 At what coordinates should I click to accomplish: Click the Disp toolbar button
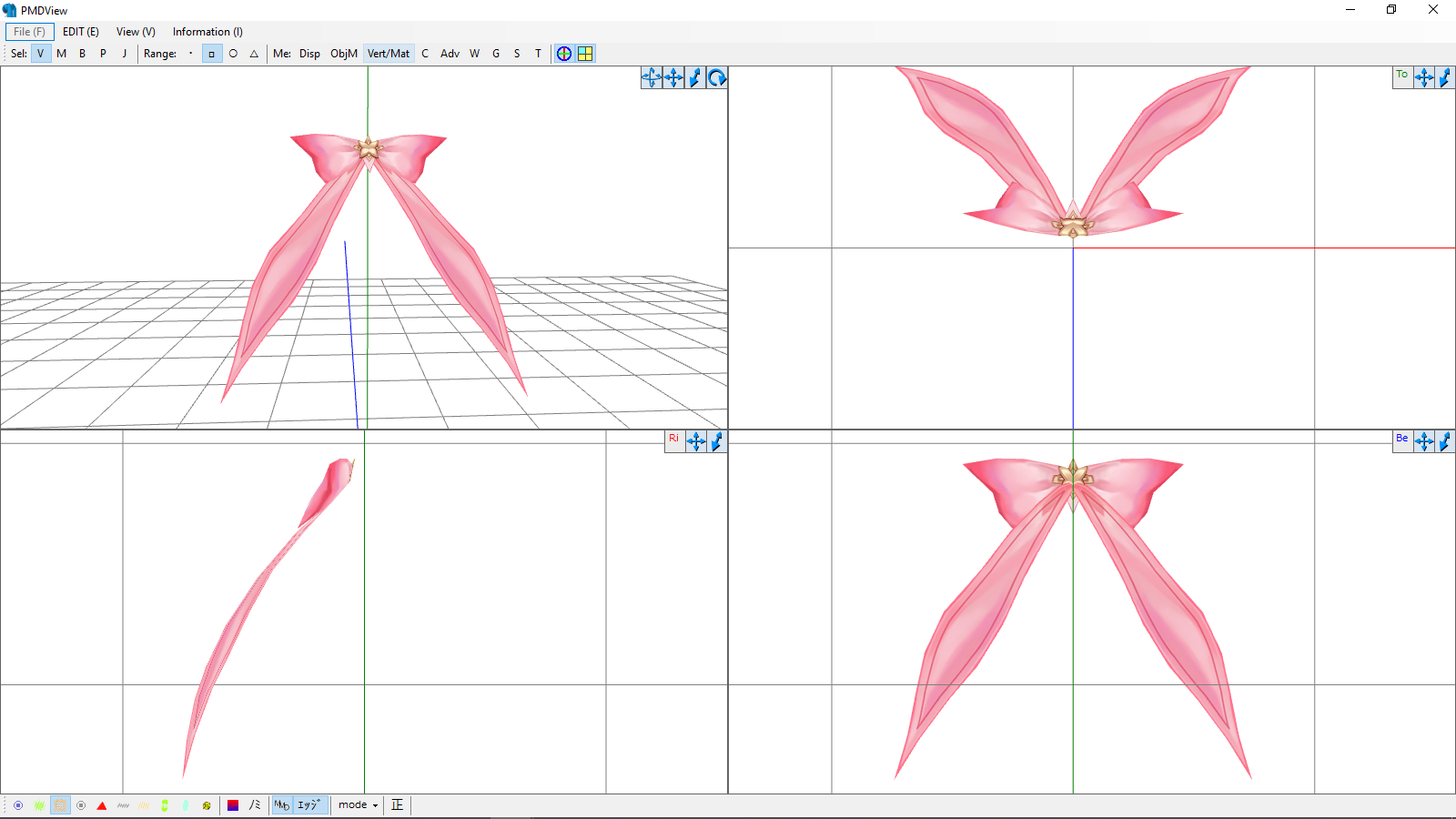click(309, 54)
